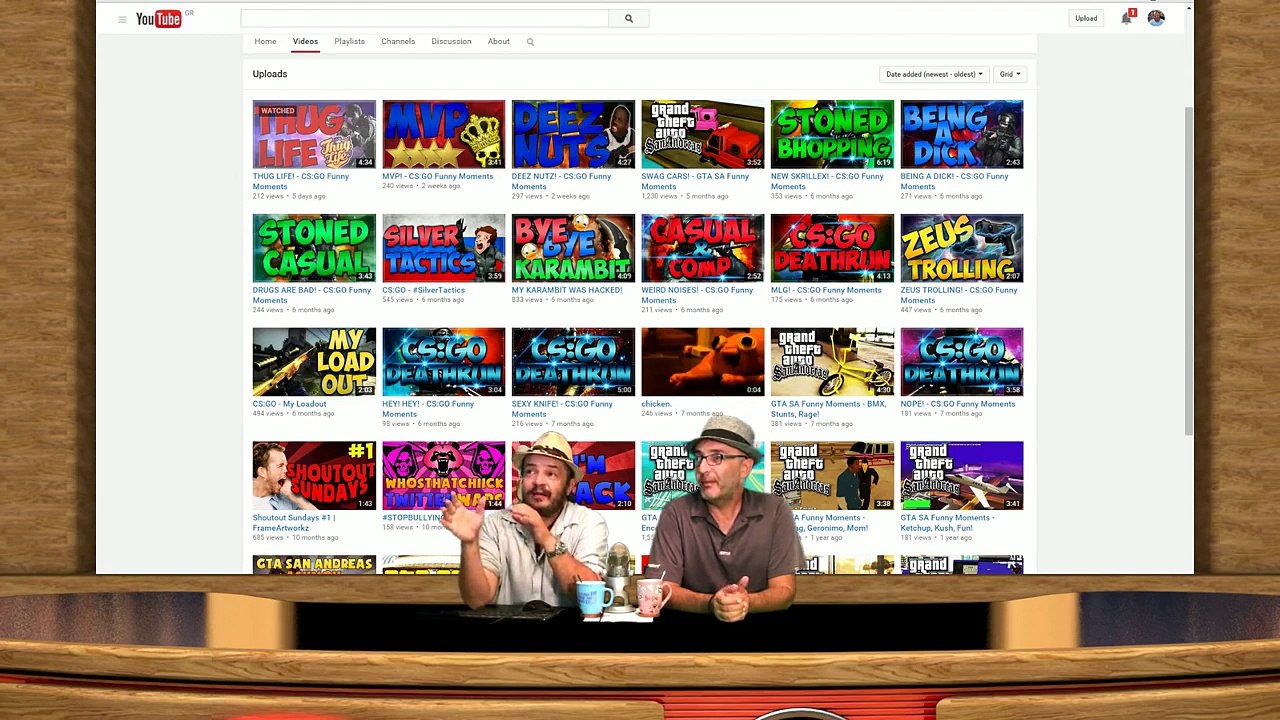This screenshot has width=1280, height=720.
Task: Click the ZEUS TROLLING! video title
Action: pyautogui.click(x=959, y=295)
